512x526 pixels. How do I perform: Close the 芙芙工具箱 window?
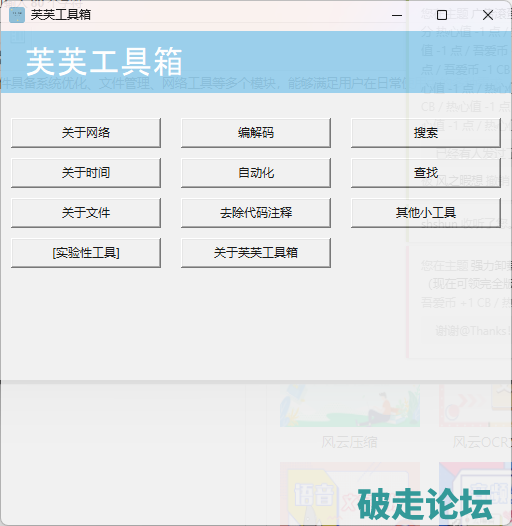[488, 15]
